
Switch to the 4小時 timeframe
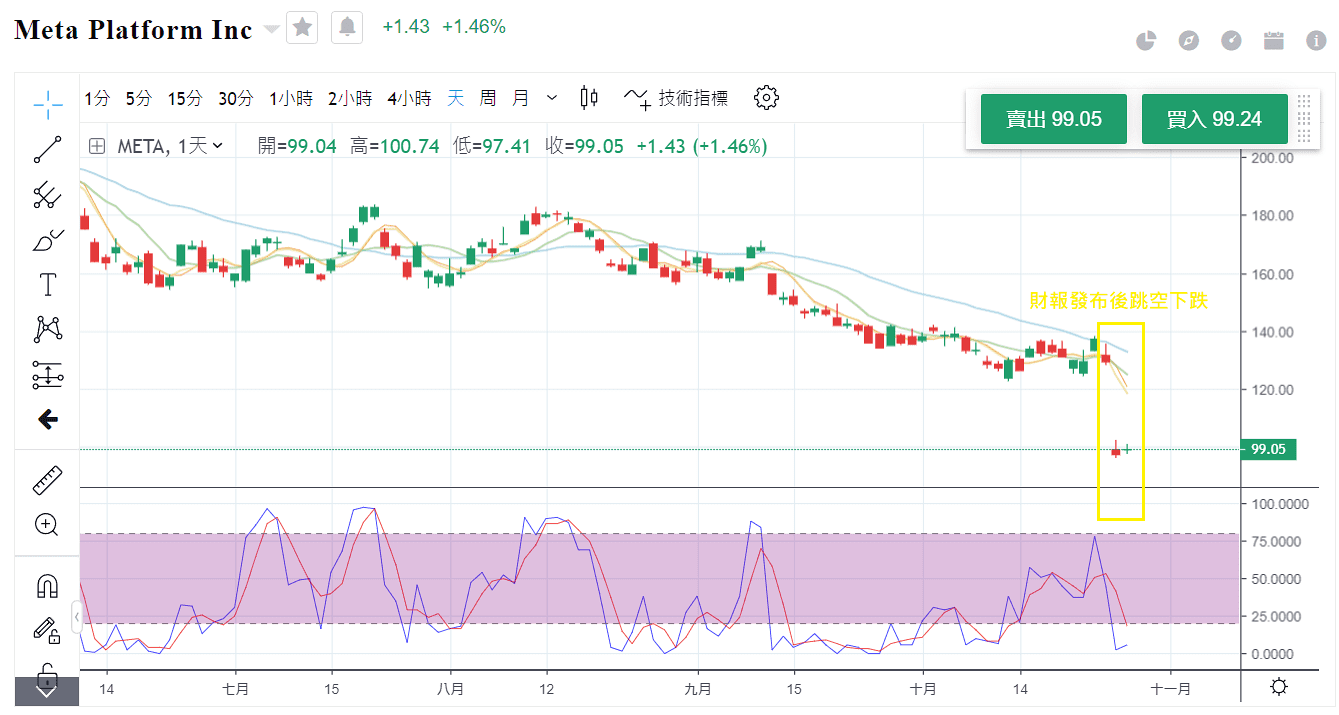pos(409,98)
